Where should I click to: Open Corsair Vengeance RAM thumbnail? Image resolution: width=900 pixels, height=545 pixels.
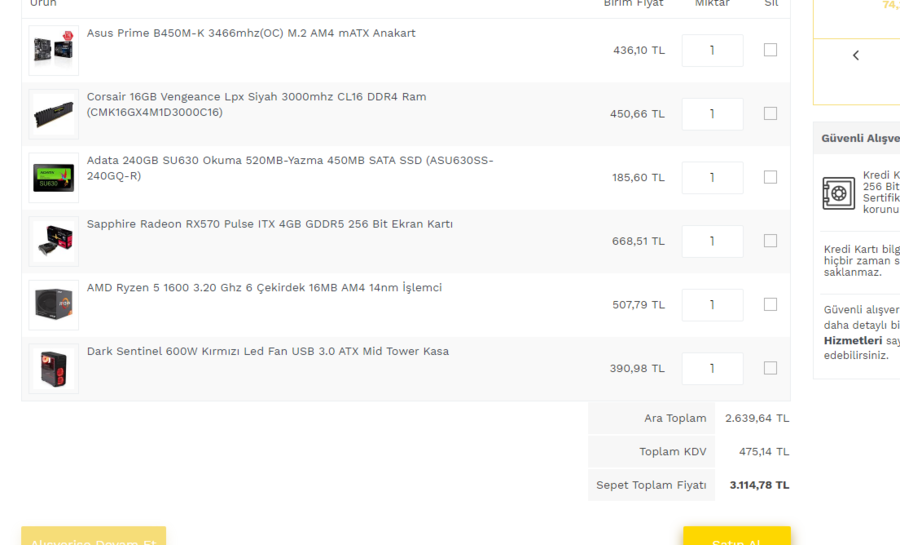click(53, 114)
